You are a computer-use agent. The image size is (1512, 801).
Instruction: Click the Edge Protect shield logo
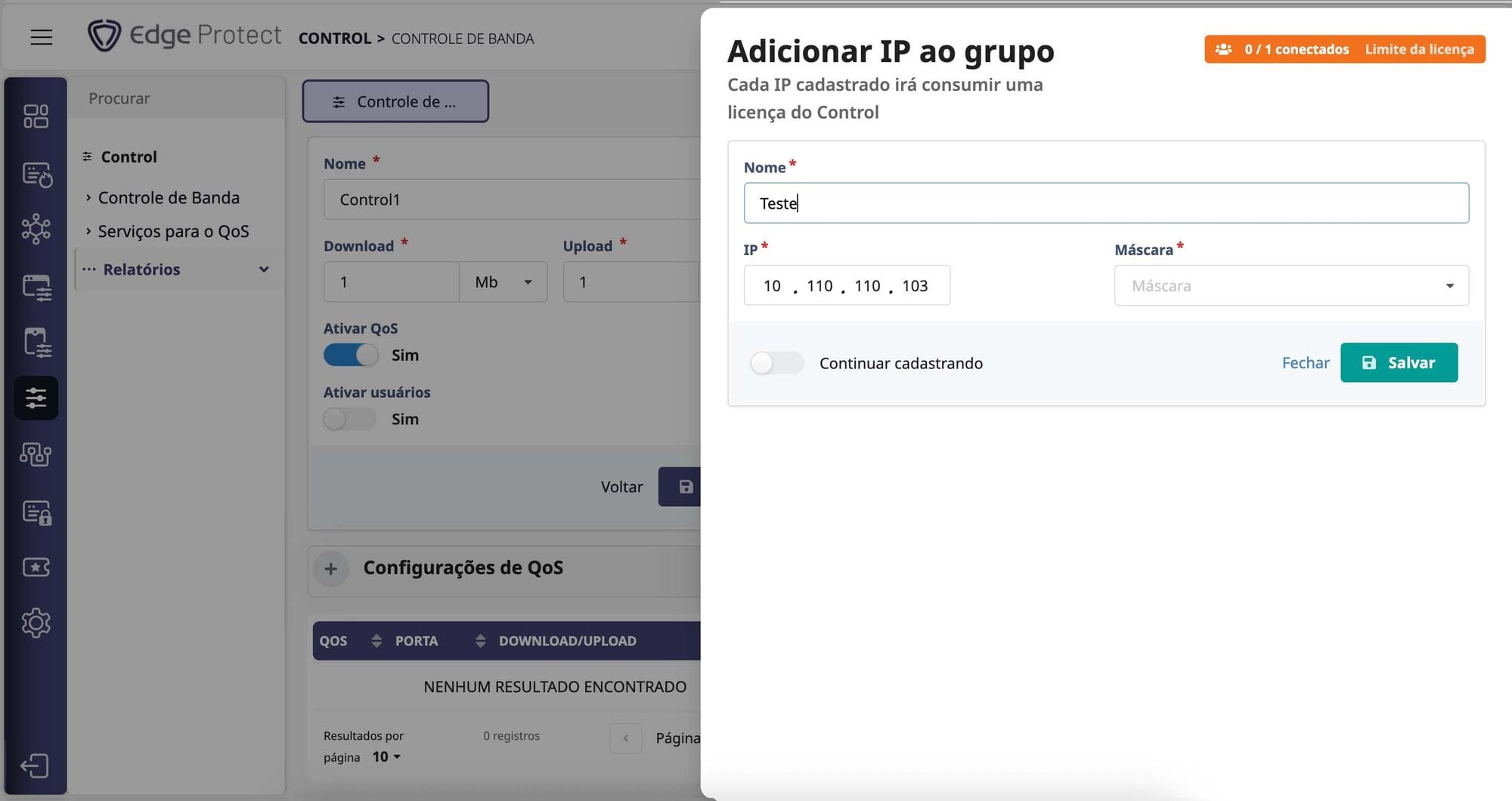(104, 36)
